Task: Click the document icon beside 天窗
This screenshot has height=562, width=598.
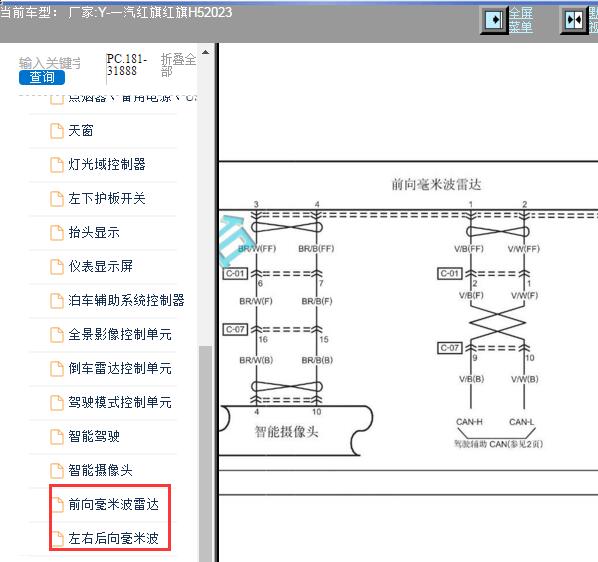Action: [x=57, y=131]
